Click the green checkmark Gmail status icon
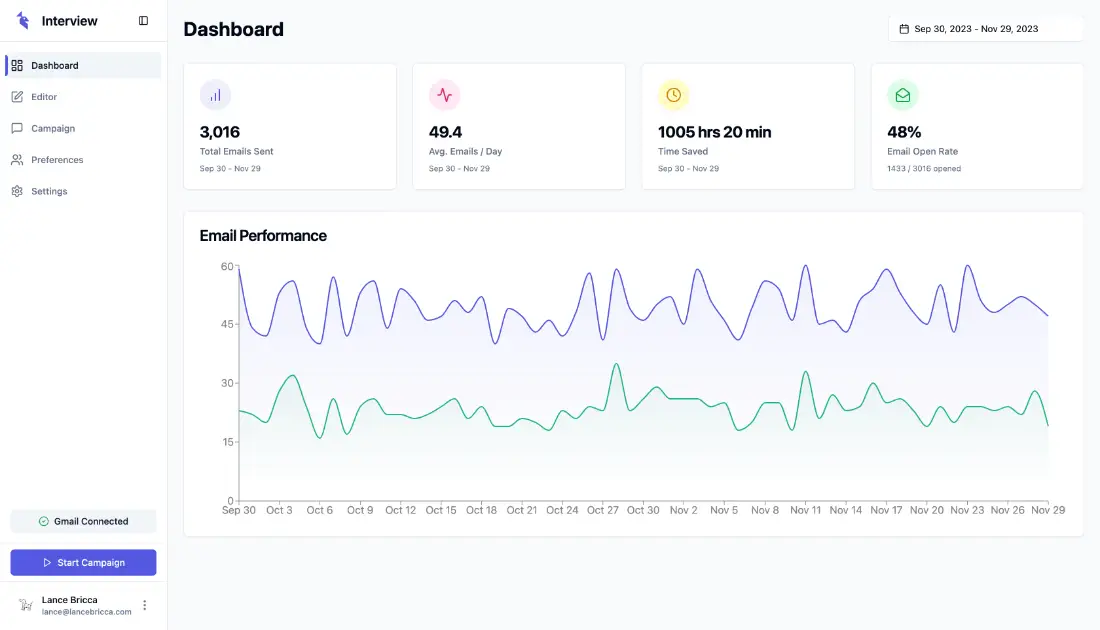 pos(43,521)
